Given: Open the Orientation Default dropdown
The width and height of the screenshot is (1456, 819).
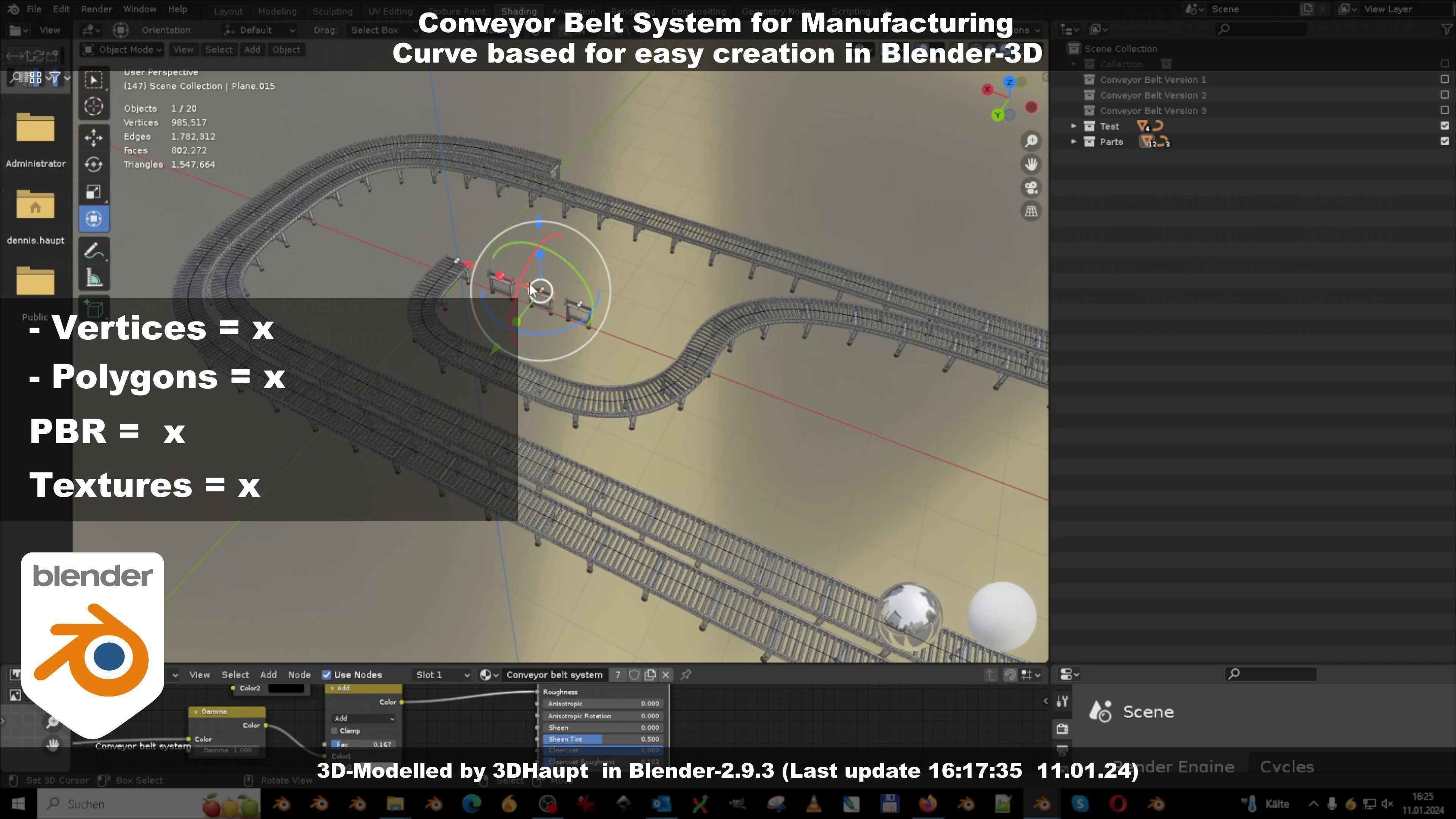Looking at the screenshot, I should tap(260, 30).
